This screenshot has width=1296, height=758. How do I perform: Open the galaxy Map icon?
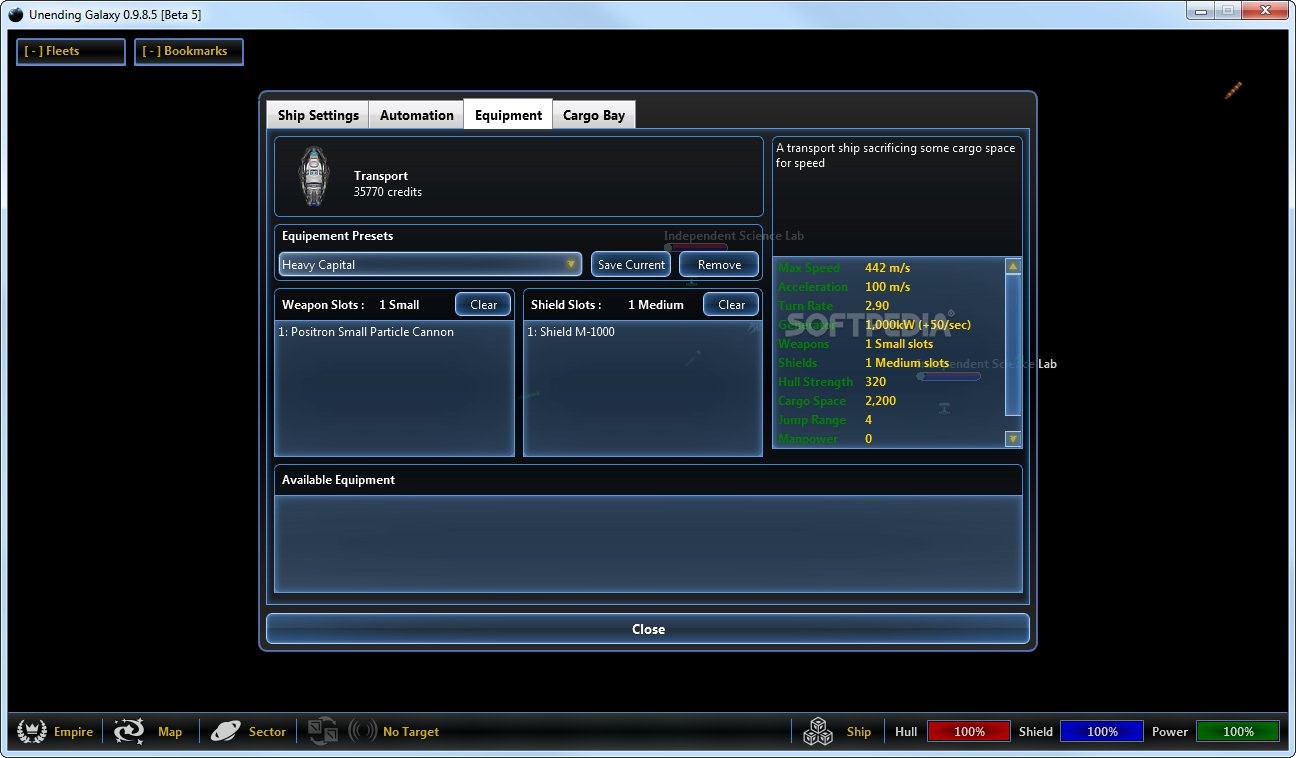coord(129,731)
